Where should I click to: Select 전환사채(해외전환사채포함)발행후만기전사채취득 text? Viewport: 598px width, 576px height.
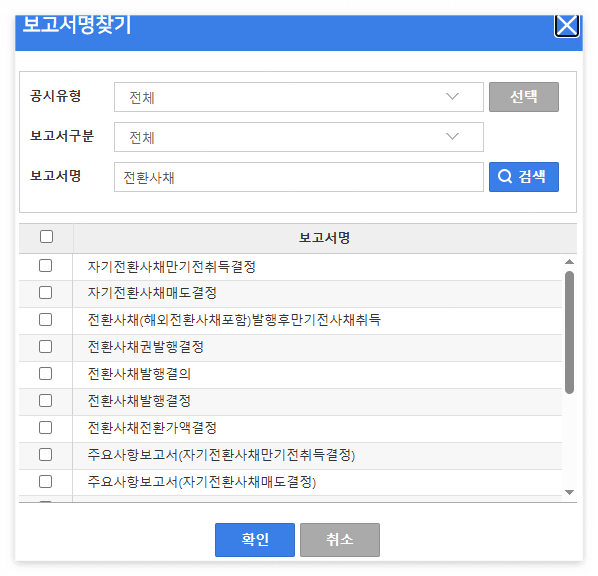(x=234, y=320)
